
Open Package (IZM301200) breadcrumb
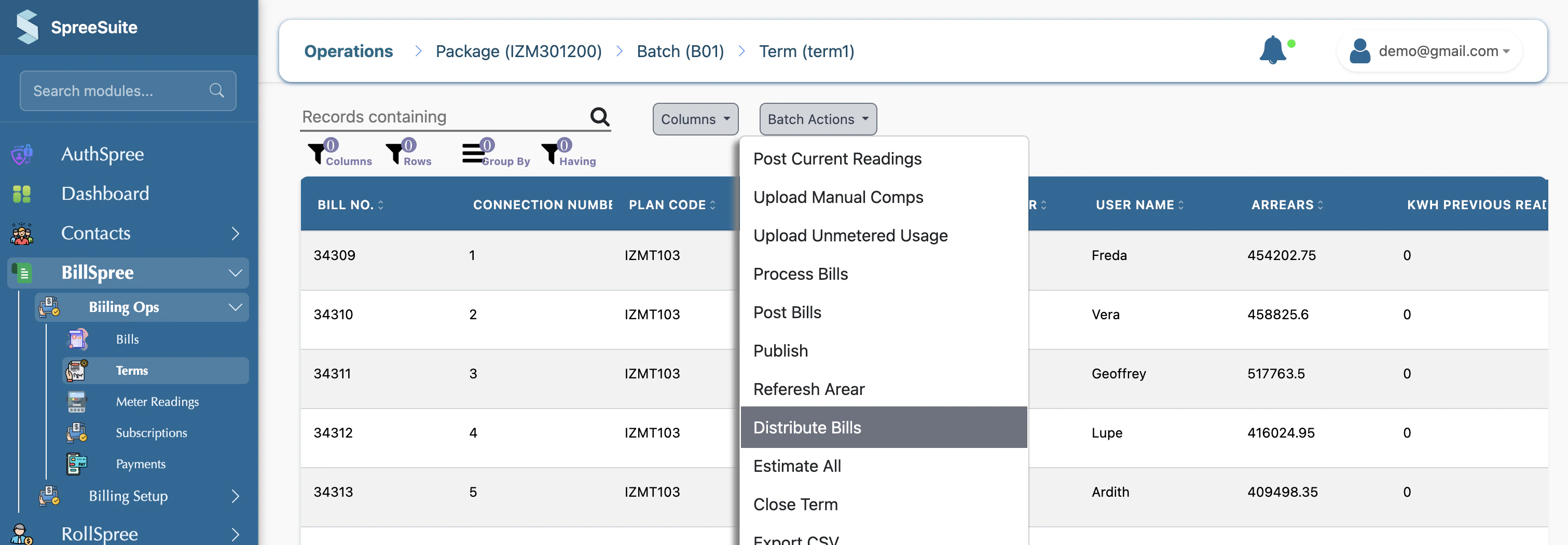point(518,51)
